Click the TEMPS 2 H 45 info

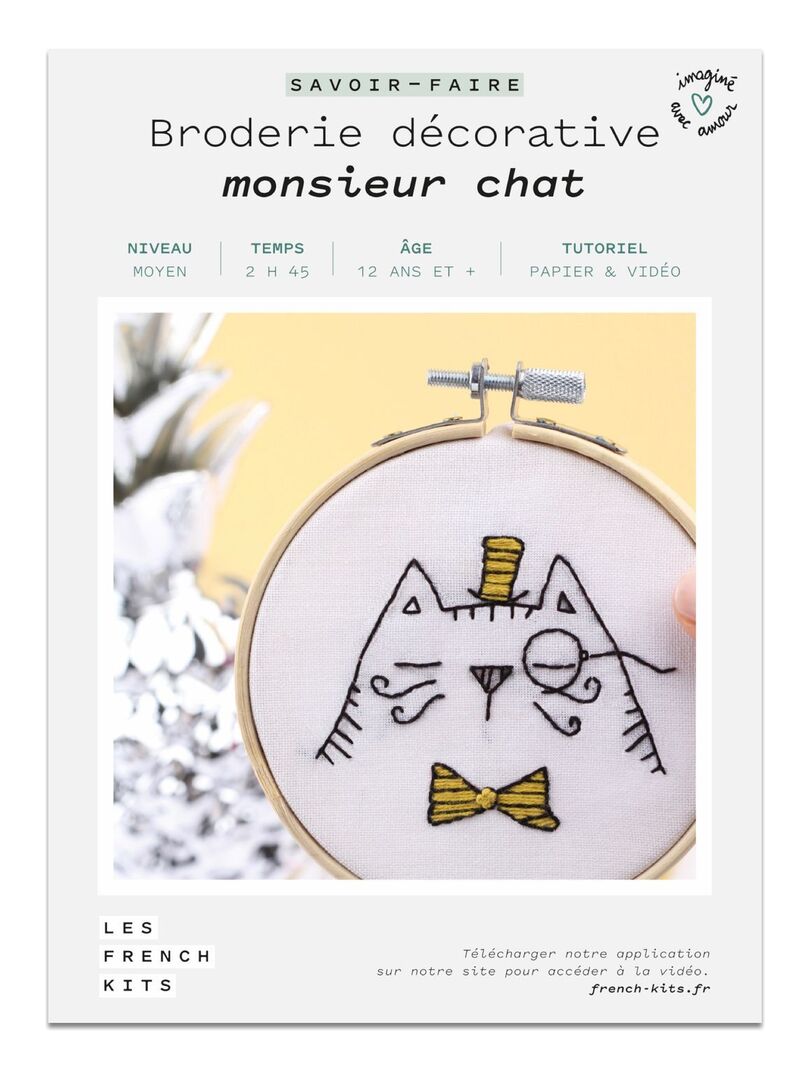pyautogui.click(x=278, y=260)
